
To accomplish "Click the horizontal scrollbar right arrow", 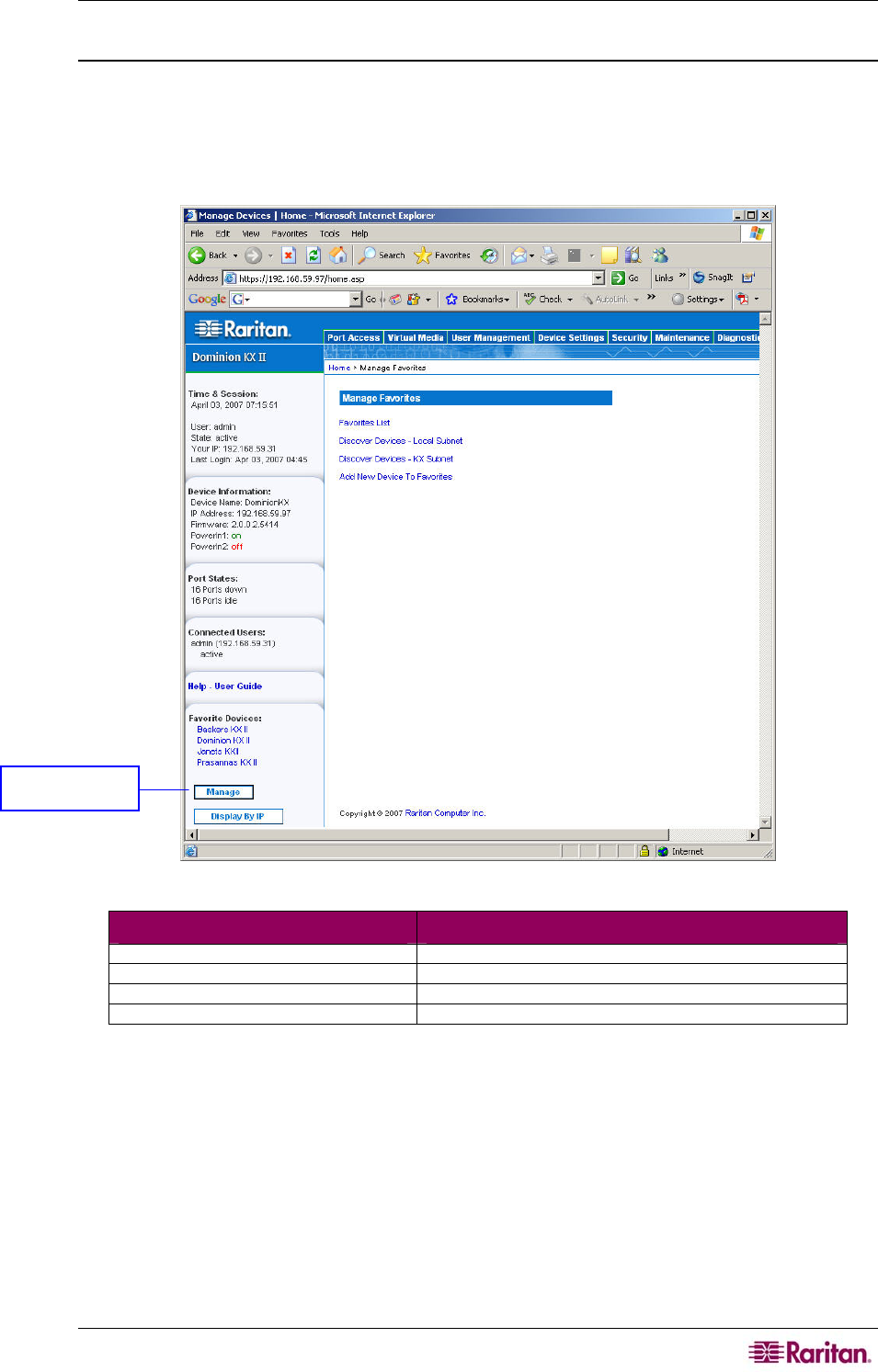I will click(753, 835).
